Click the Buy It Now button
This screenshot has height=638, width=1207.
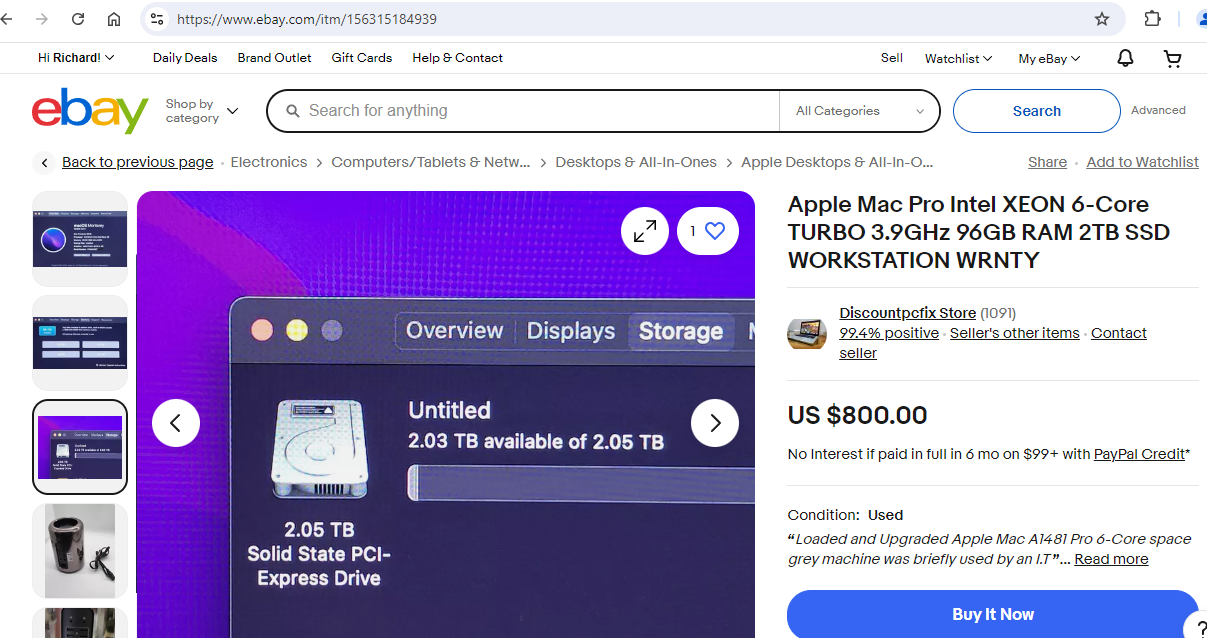pyautogui.click(x=993, y=614)
